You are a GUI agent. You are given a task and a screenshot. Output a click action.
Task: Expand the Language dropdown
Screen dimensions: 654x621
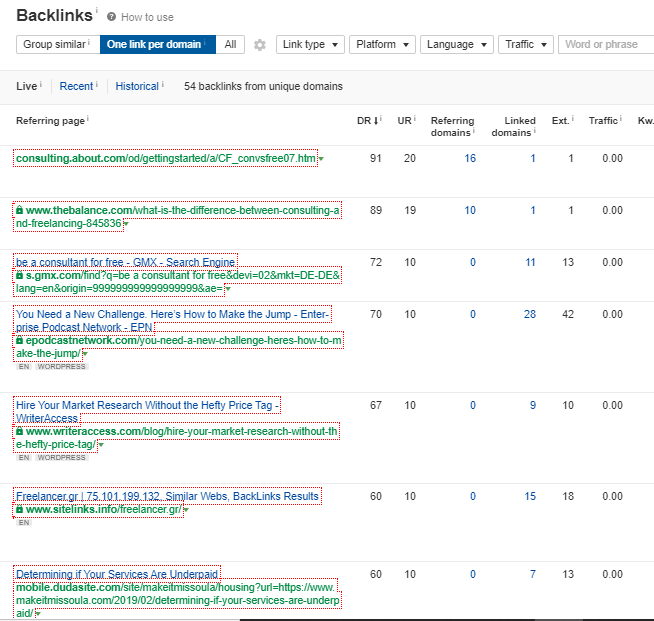(456, 45)
